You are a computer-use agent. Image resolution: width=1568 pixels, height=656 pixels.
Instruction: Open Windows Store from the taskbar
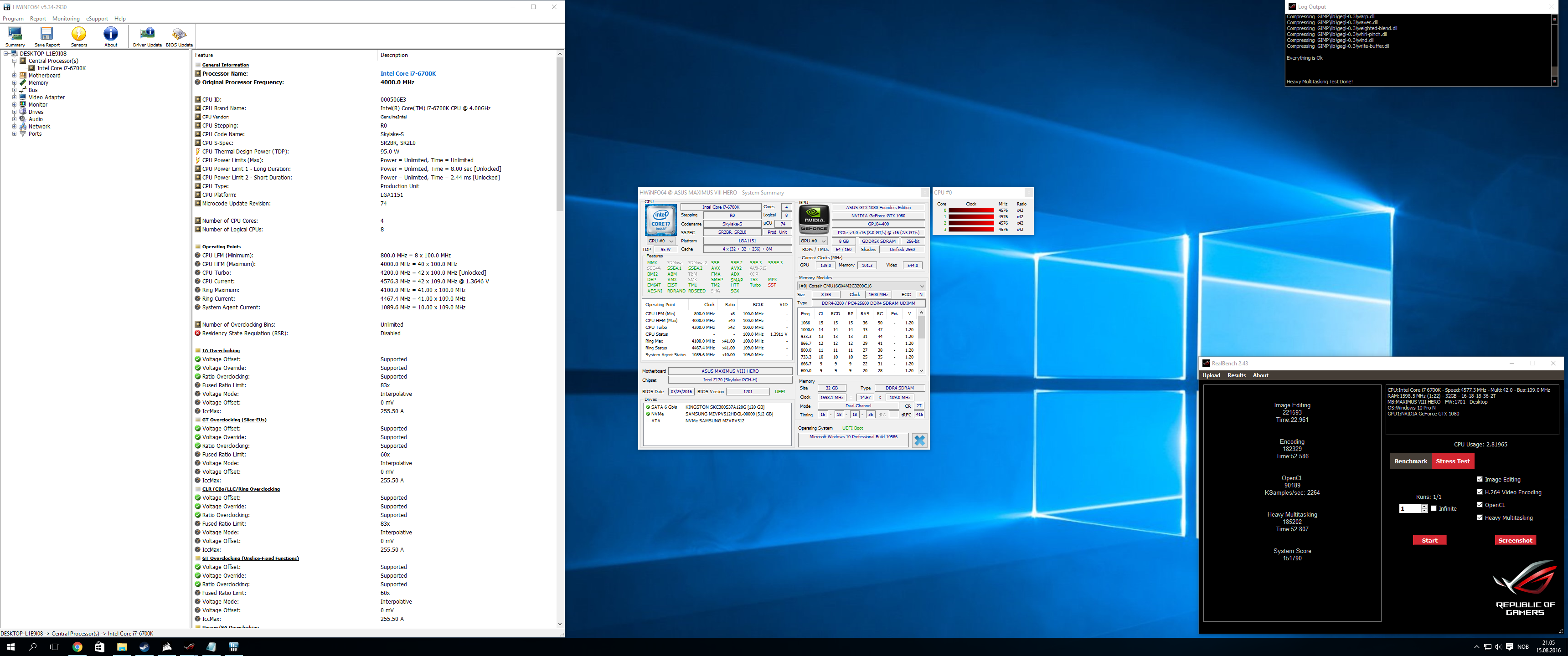point(100,647)
